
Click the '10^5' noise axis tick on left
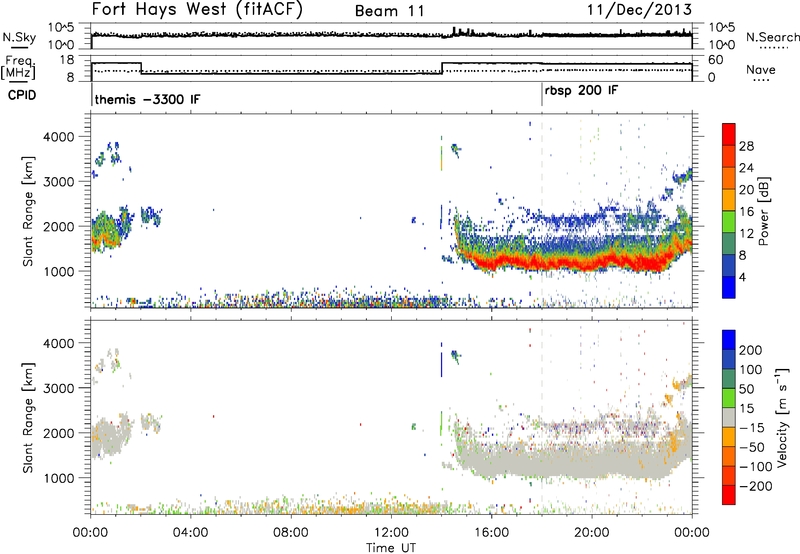tap(61, 28)
